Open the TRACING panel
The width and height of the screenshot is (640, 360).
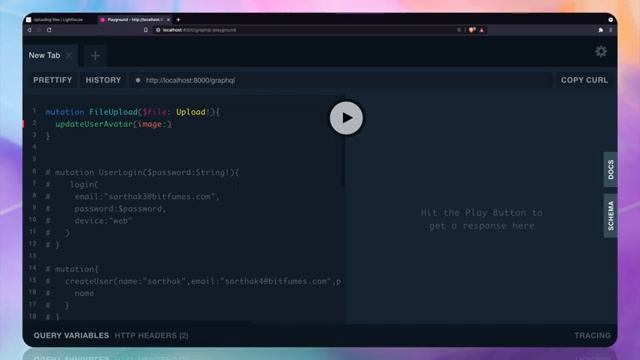592,336
